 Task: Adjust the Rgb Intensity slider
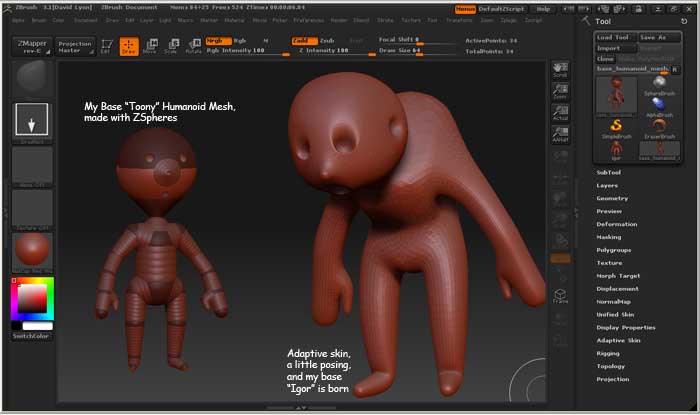(248, 51)
